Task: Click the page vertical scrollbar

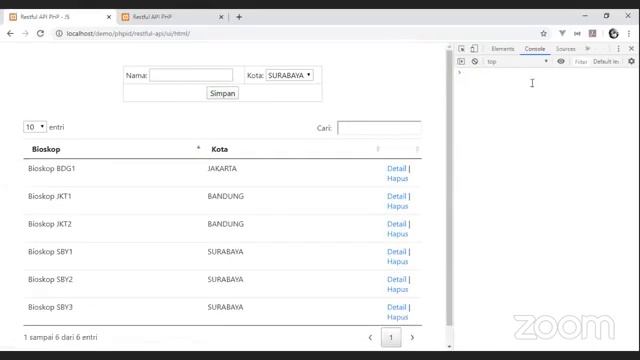Action: [x=449, y=188]
